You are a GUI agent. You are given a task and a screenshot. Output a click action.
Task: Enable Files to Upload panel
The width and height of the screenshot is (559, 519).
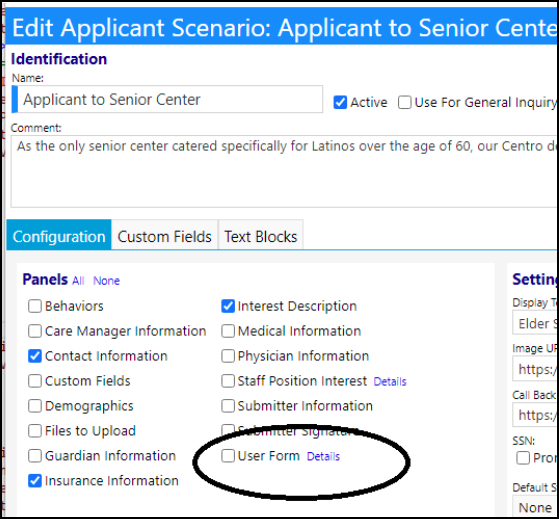tap(35, 431)
